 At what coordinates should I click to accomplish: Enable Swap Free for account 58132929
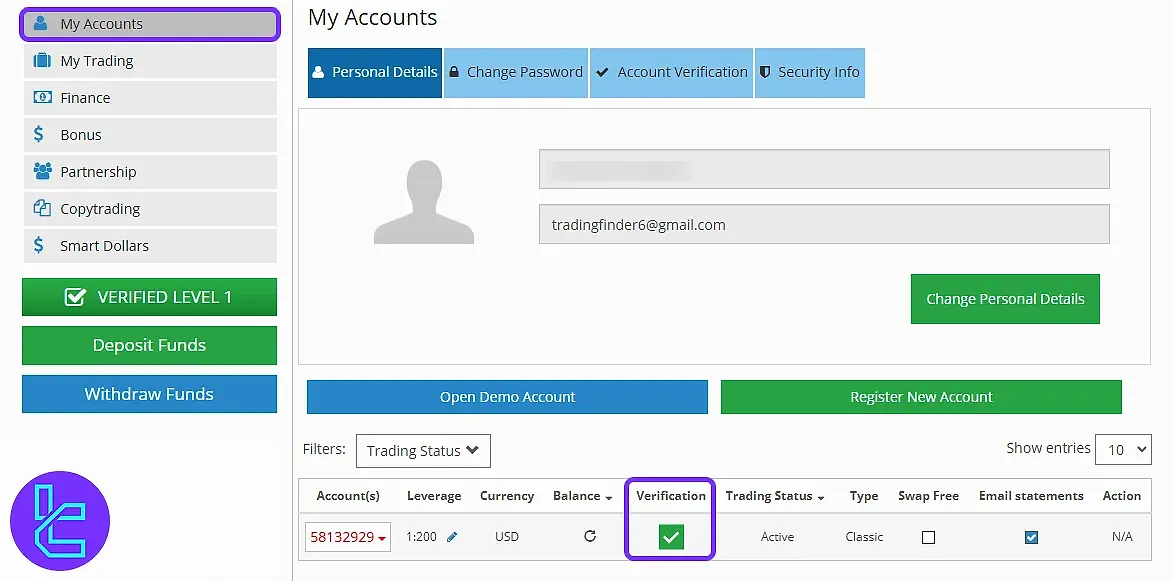pos(928,537)
